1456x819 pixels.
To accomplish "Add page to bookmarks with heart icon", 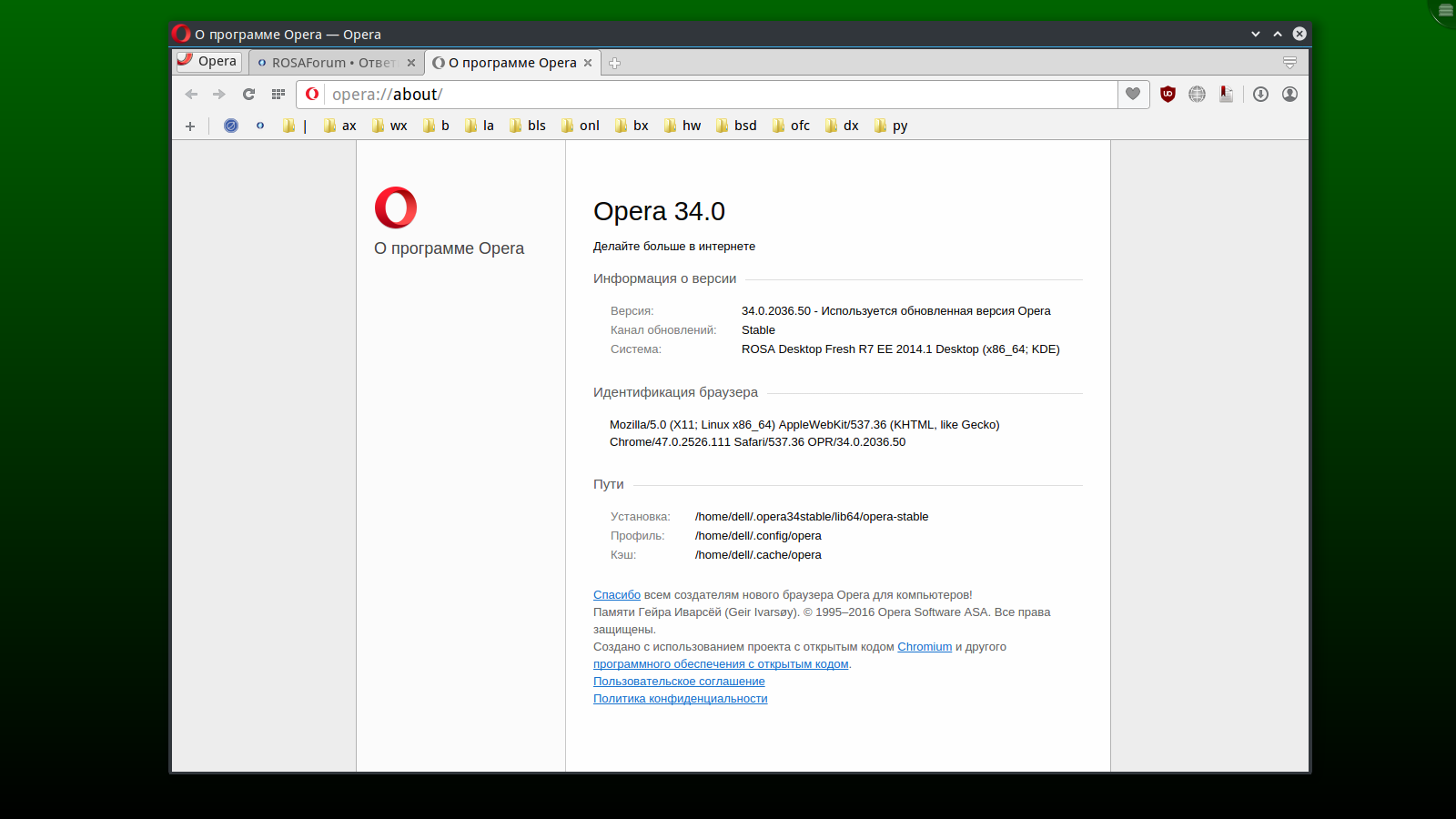I will tap(1133, 94).
